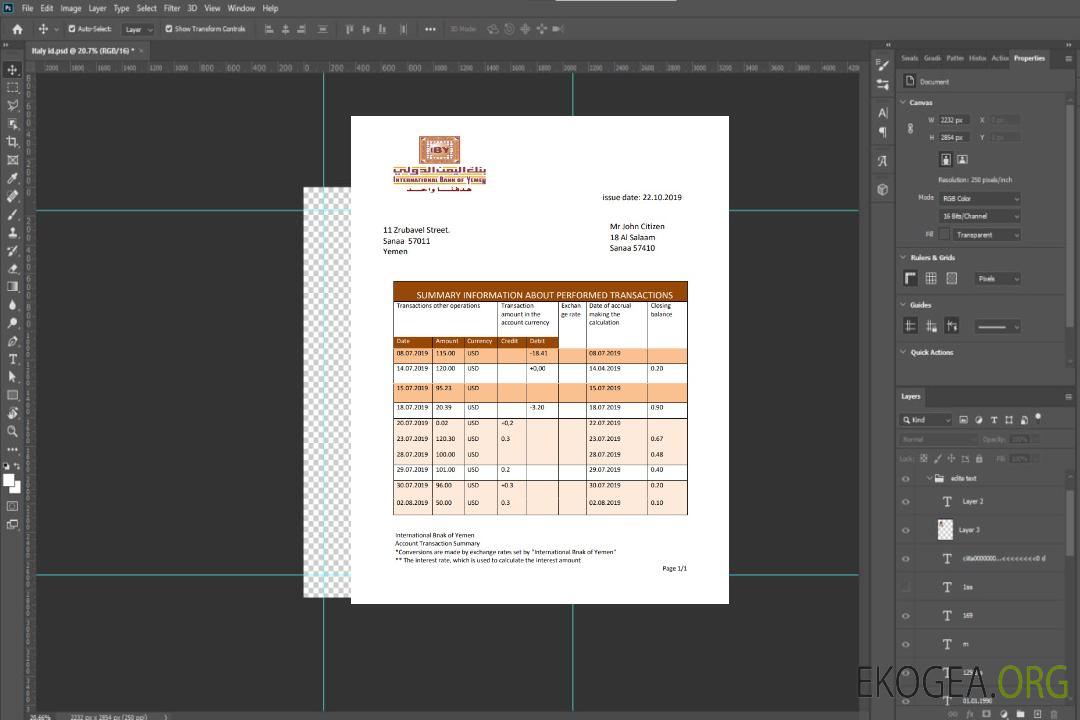Viewport: 1080px width, 720px height.
Task: Choose the Zoom tool
Action: click(13, 431)
